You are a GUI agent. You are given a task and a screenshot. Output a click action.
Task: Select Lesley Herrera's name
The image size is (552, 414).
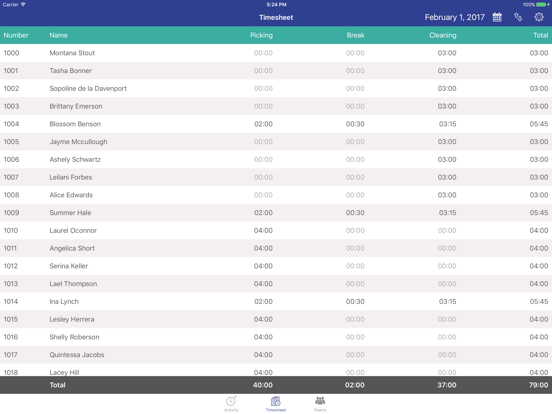pos(72,319)
